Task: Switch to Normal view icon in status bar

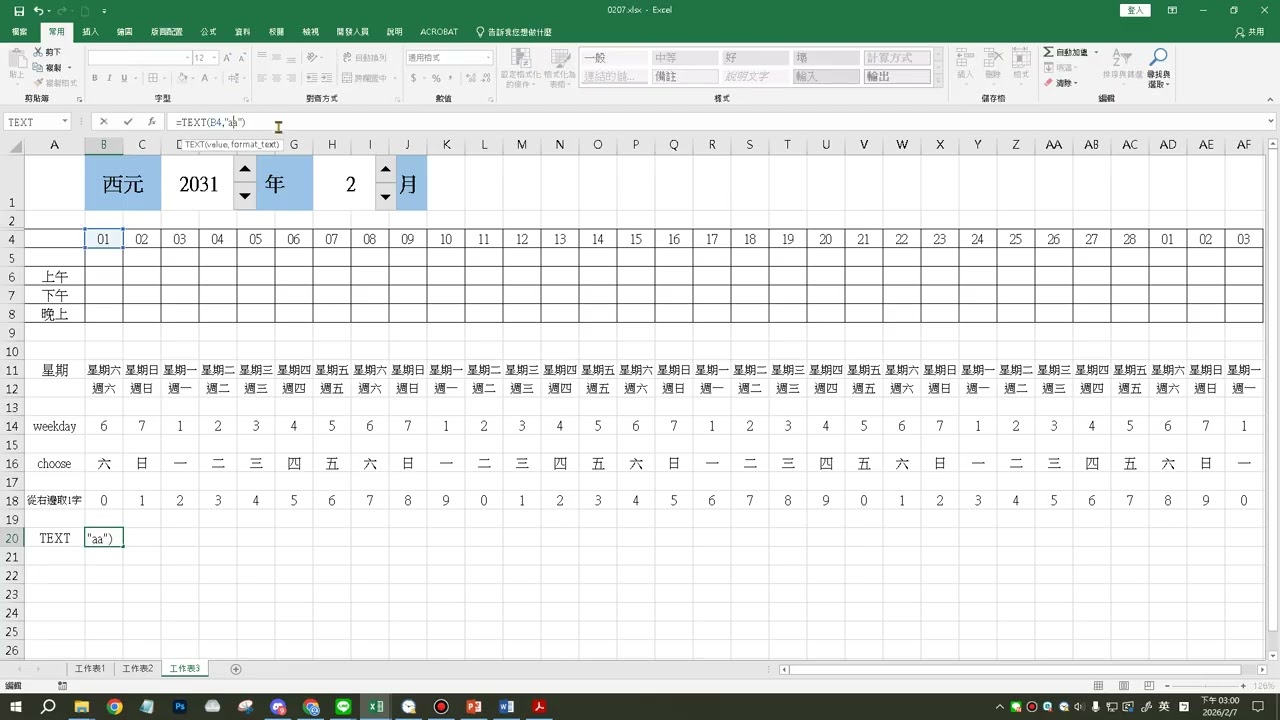Action: point(1098,686)
